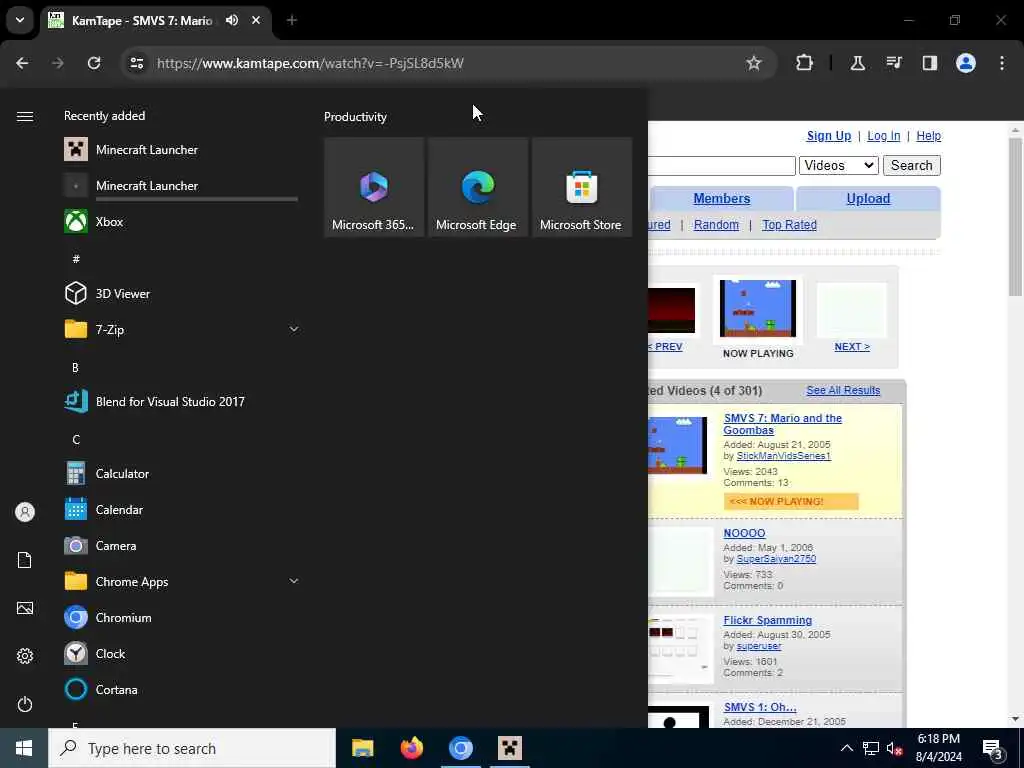
Task: Open the browser three-dot menu
Action: click(1002, 63)
